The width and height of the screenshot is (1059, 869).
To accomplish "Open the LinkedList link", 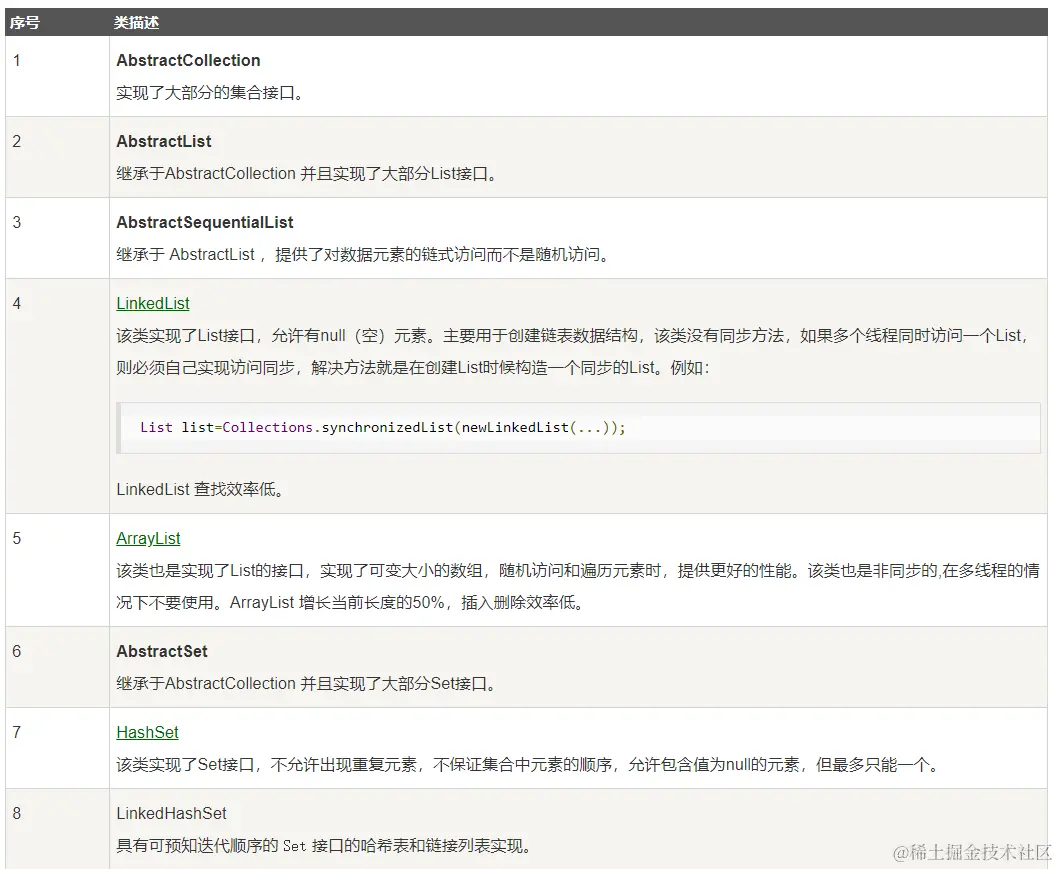I will coord(153,303).
